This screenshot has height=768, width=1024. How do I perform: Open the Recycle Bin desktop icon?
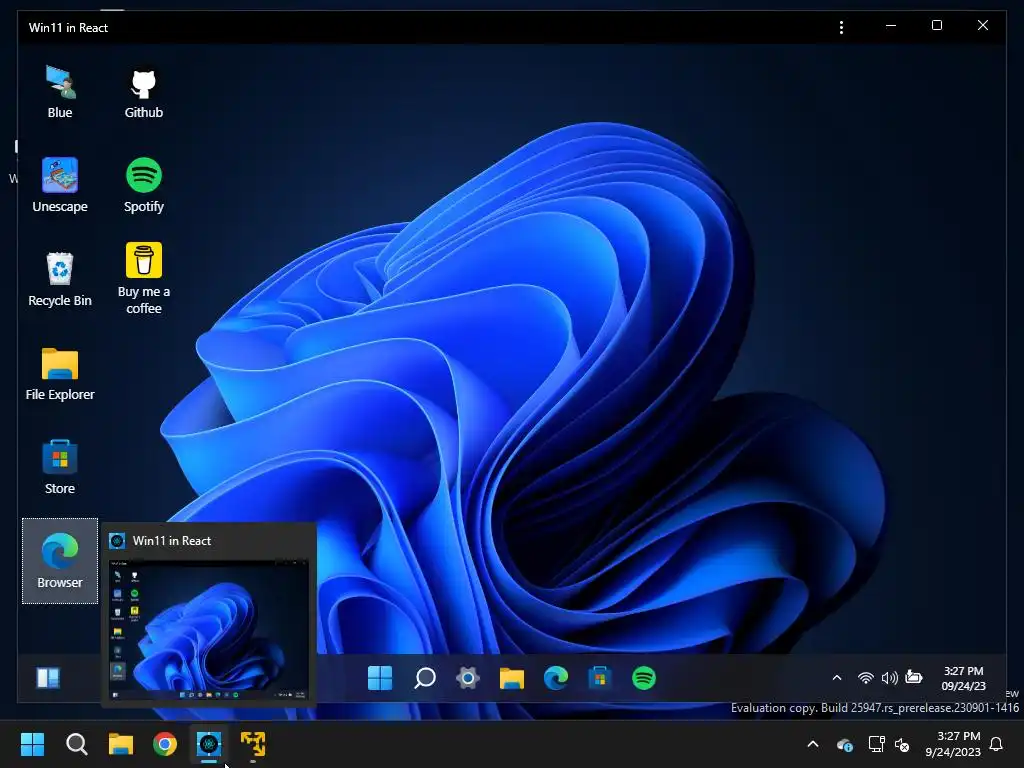click(x=59, y=280)
